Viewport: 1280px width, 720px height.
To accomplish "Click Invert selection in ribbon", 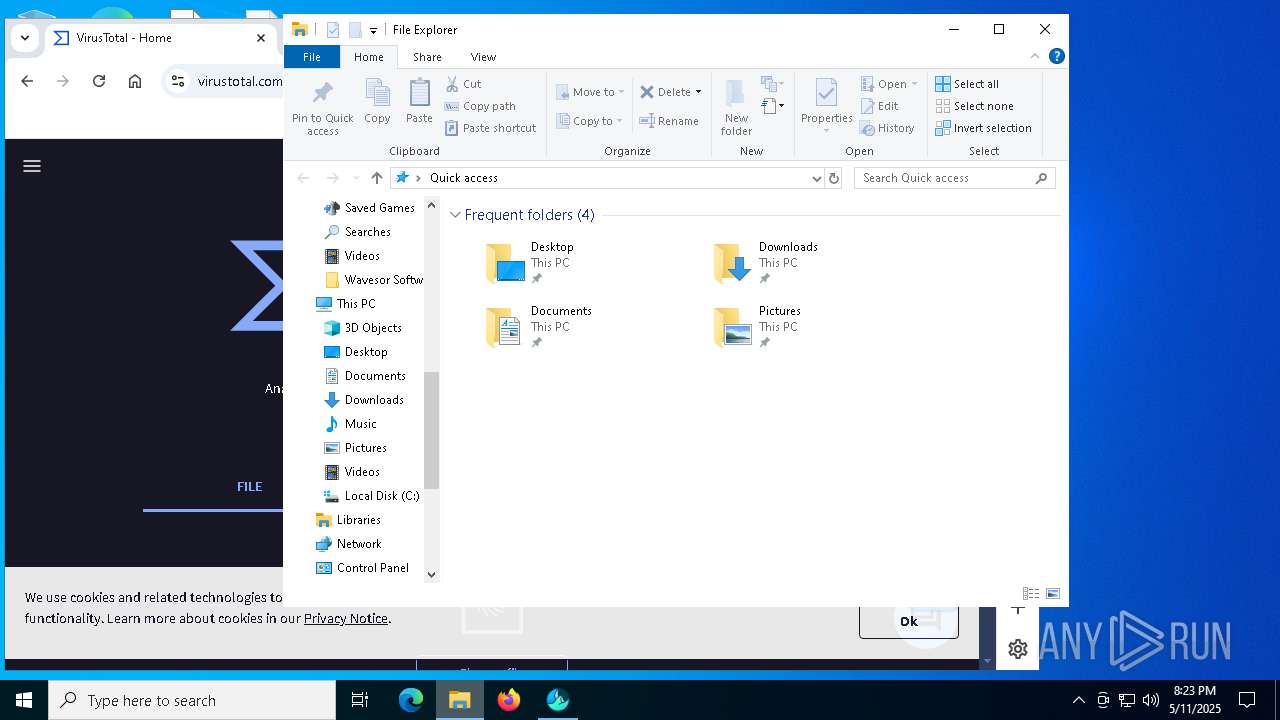I will (983, 128).
